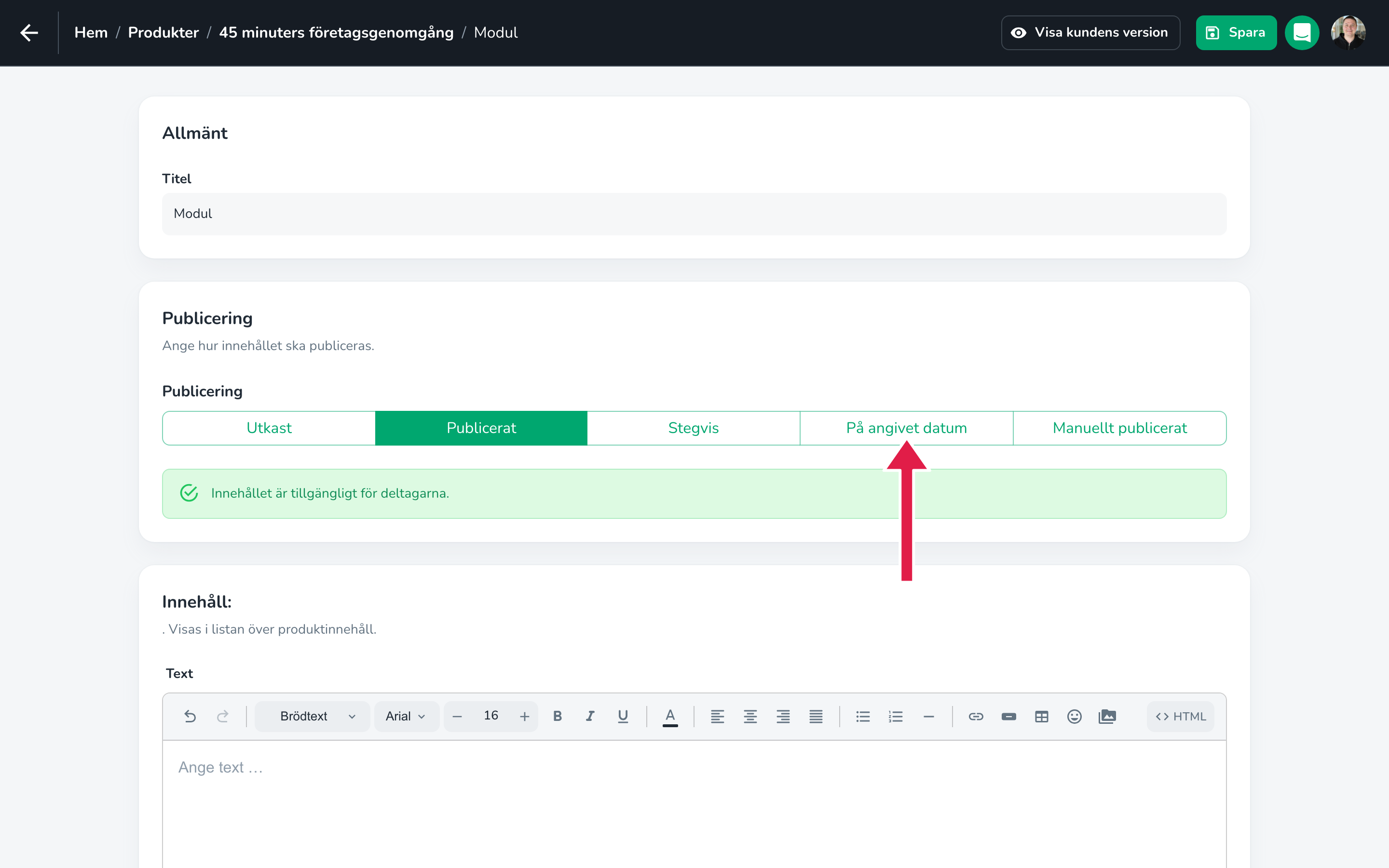The image size is (1389, 868).
Task: Toggle underline formatting
Action: [623, 716]
